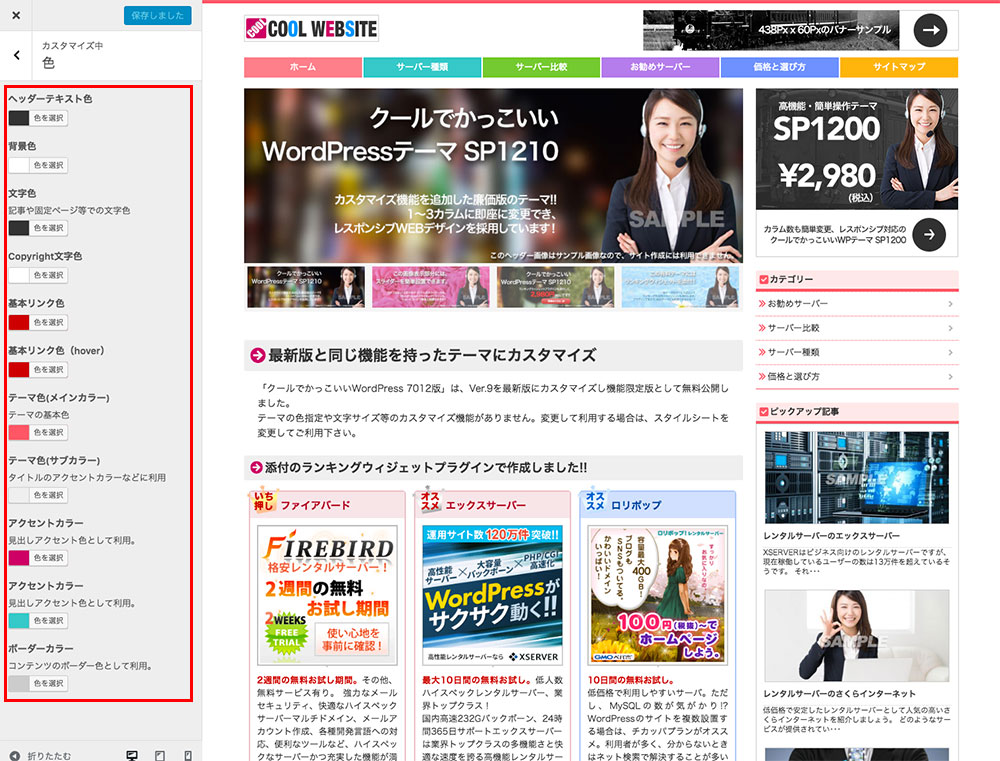Click the arrow in SP1200 sidebar banner

pyautogui.click(x=929, y=235)
